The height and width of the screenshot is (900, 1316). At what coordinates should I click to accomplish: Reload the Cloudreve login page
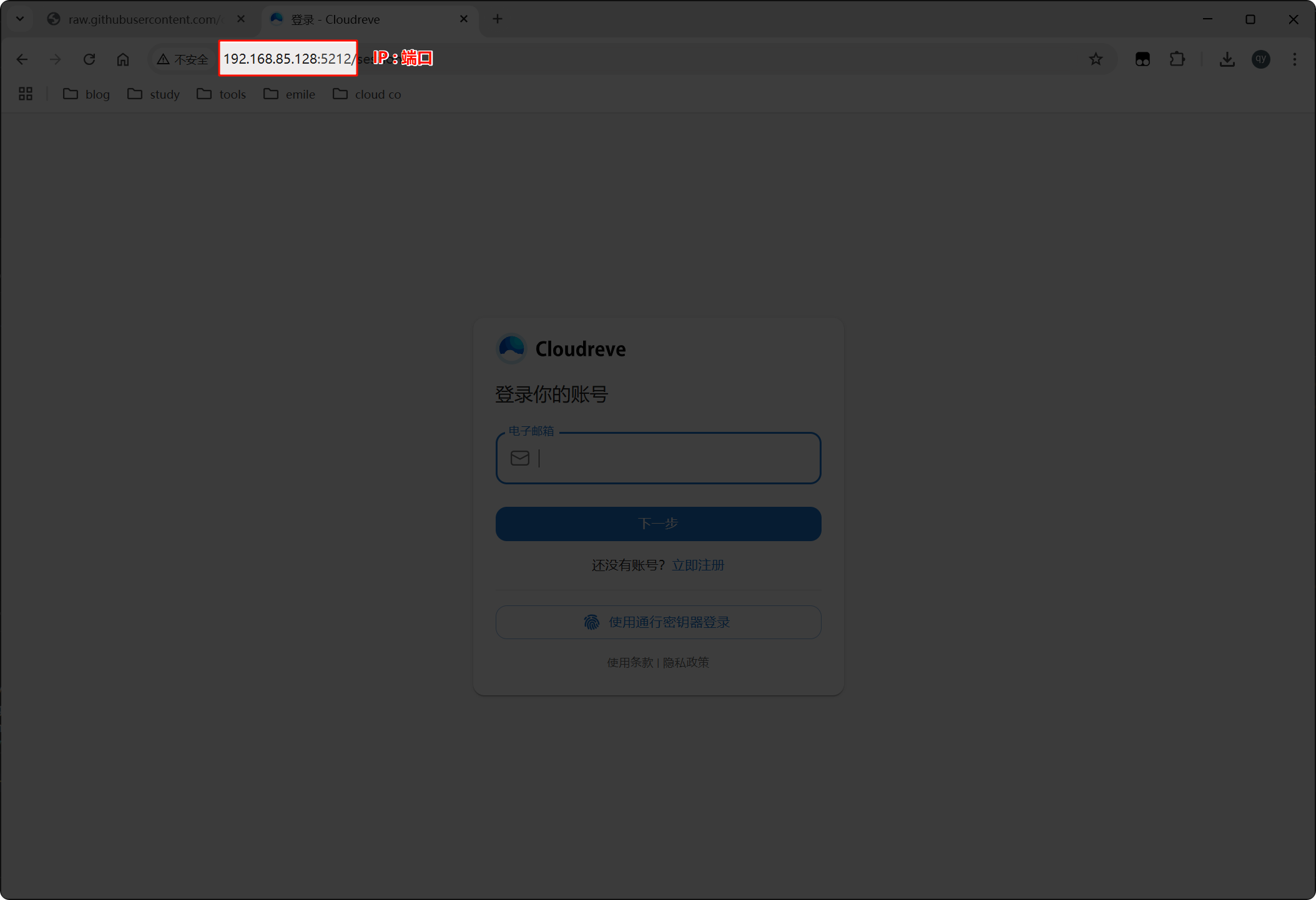click(89, 59)
